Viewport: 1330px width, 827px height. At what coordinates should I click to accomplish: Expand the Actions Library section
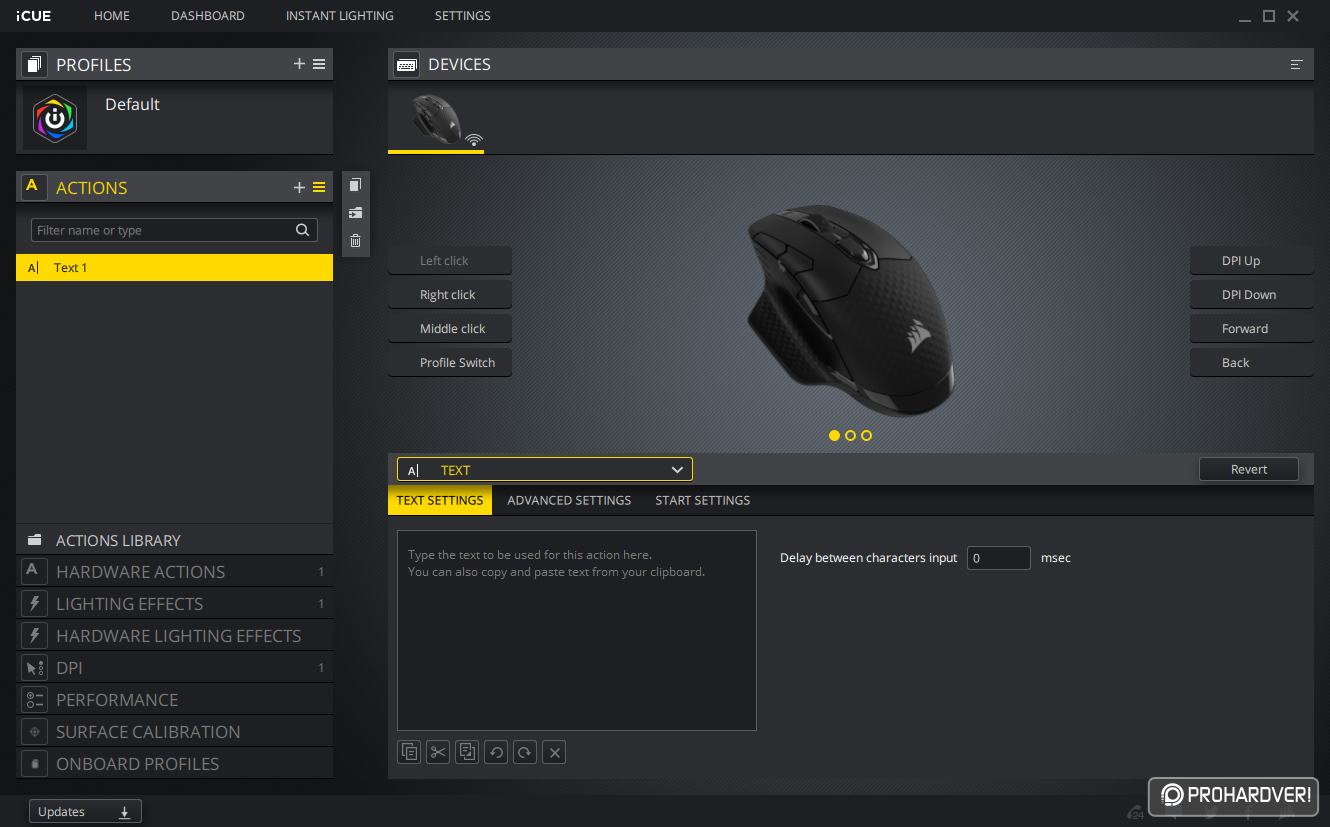pyautogui.click(x=174, y=540)
